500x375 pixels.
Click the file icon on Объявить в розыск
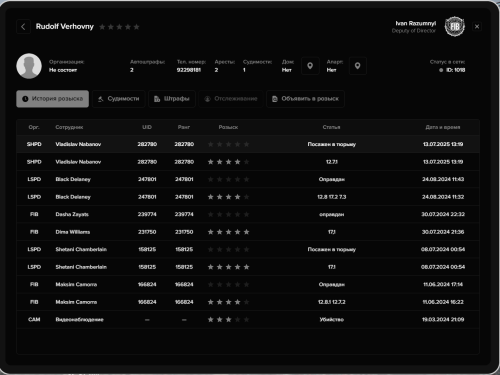[275, 99]
